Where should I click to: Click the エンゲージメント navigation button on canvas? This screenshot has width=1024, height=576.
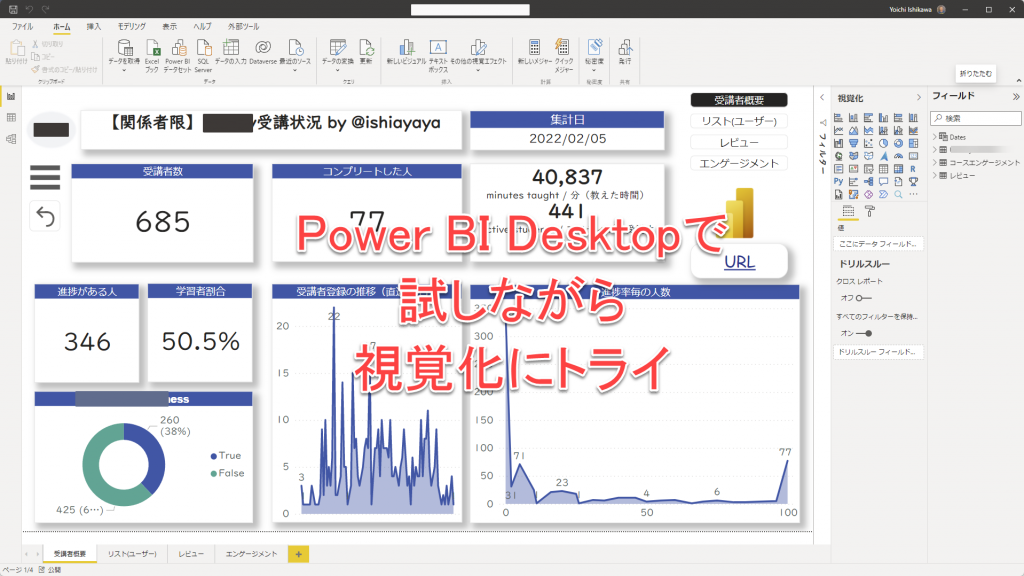coord(739,163)
